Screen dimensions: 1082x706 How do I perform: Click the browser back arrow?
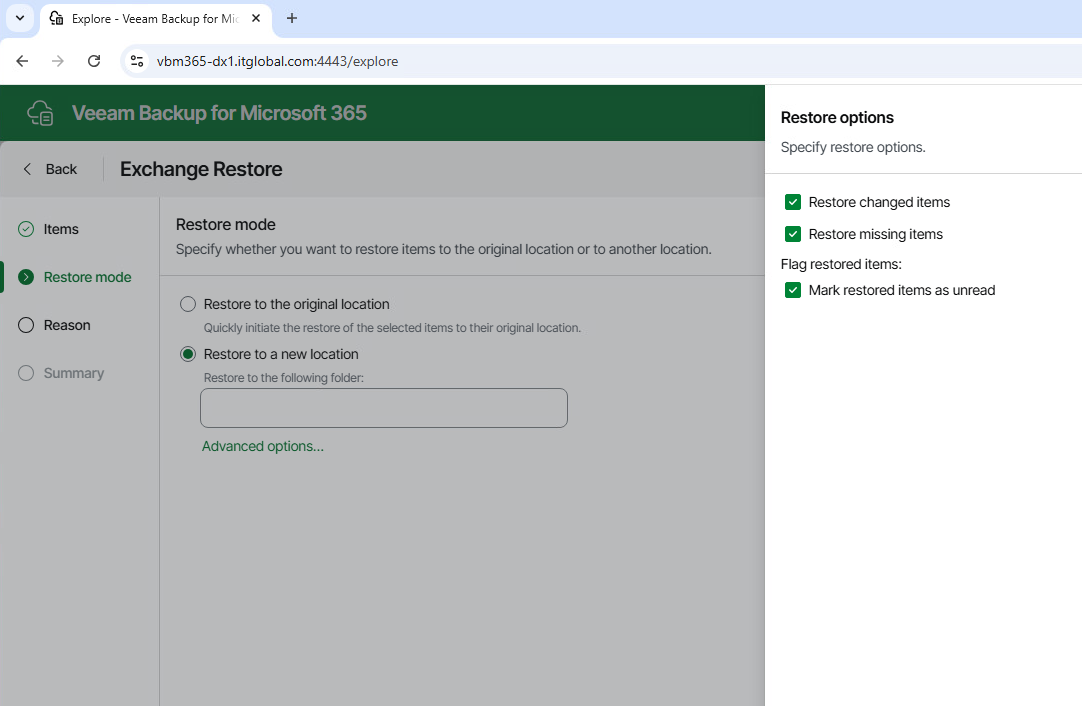point(22,61)
